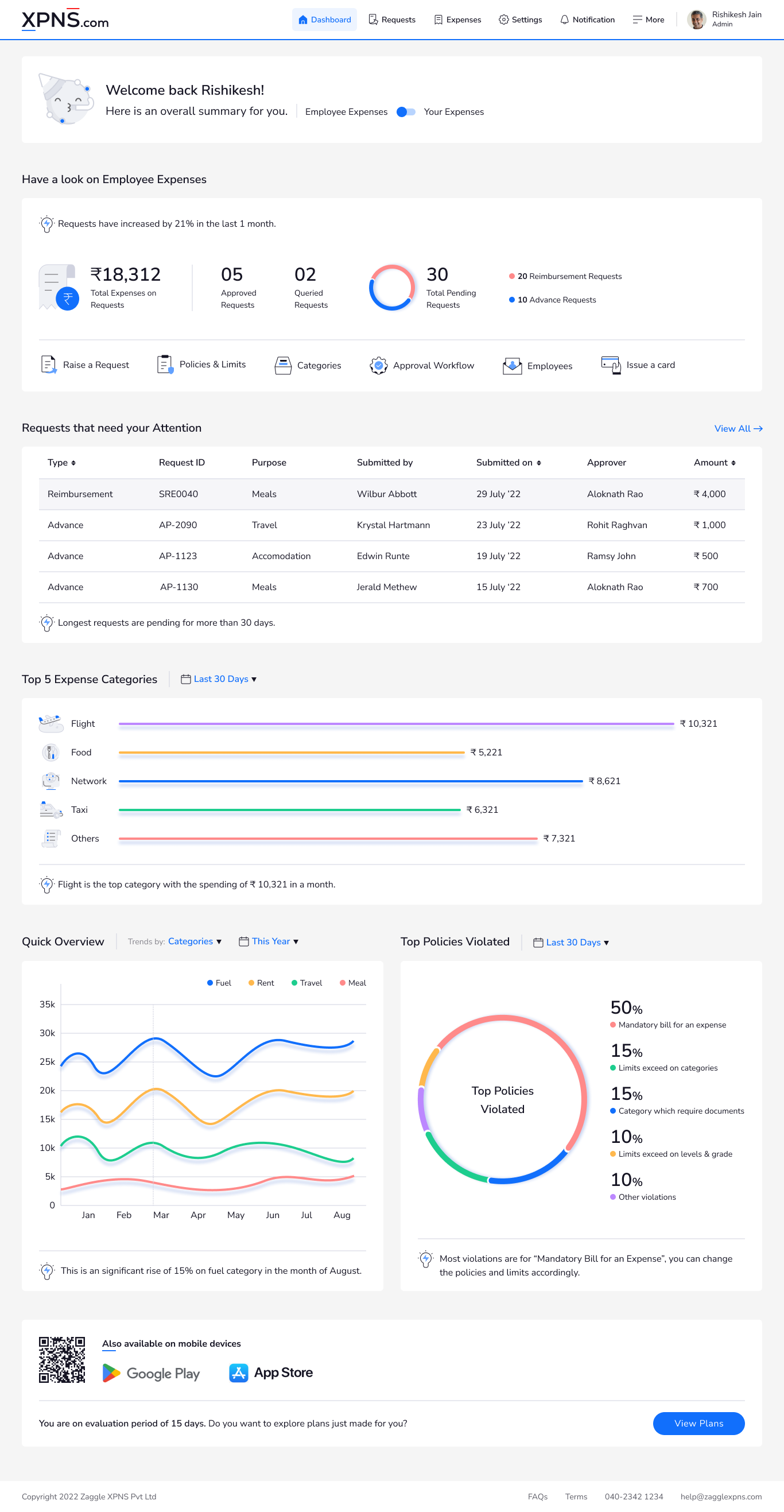Sort table by Type column
784x1512 pixels.
tap(61, 463)
